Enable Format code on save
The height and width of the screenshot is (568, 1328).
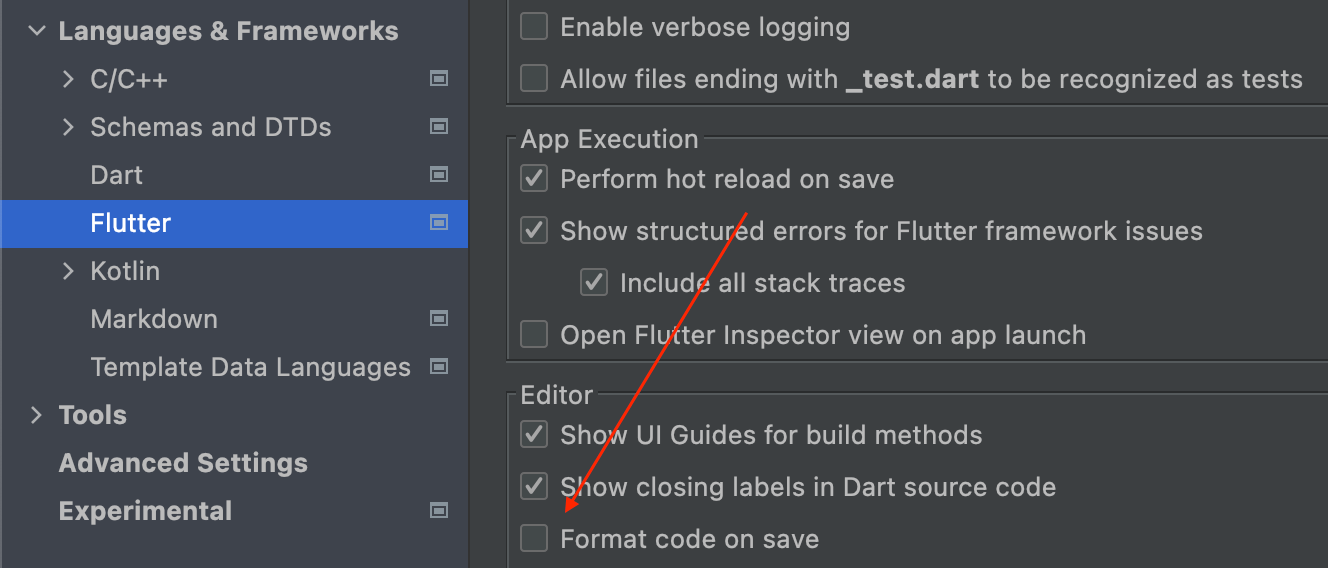point(535,539)
